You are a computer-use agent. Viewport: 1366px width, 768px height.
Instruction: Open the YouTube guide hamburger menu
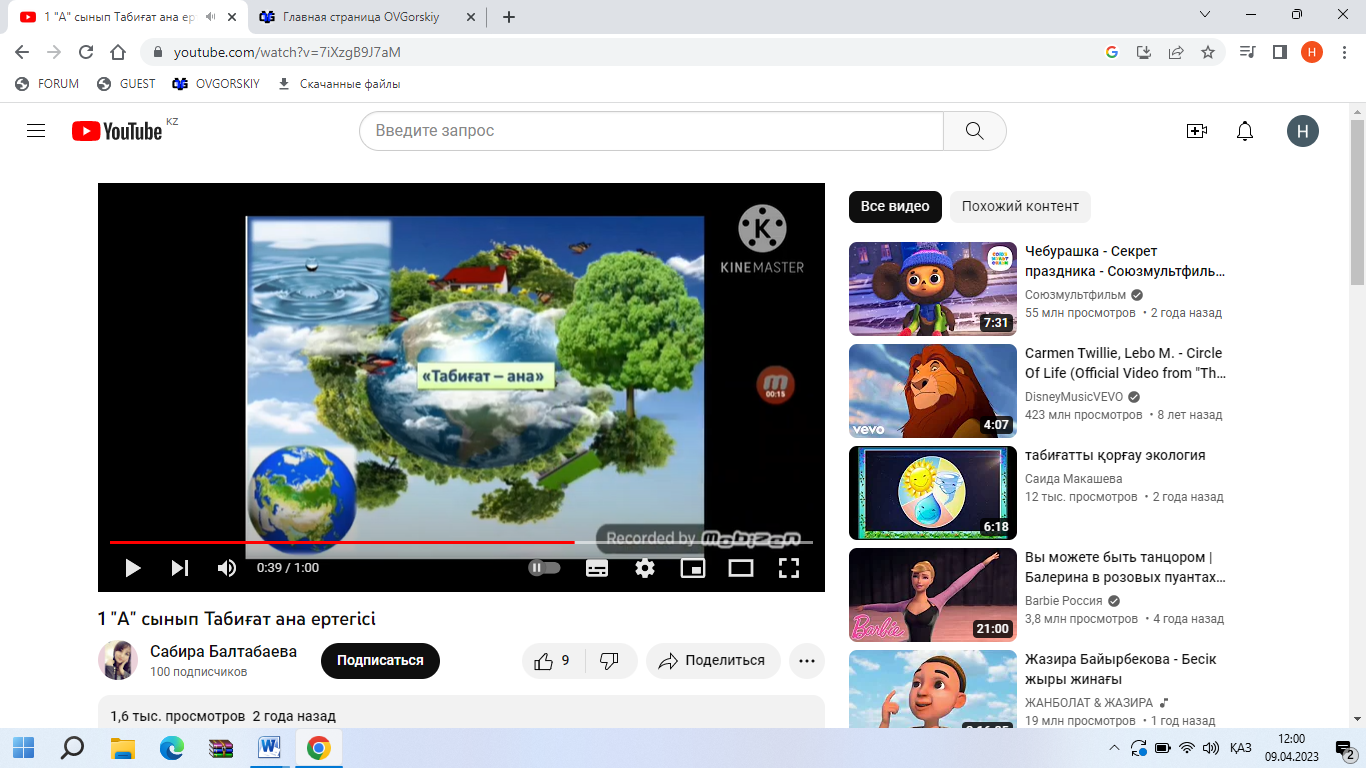coord(36,131)
